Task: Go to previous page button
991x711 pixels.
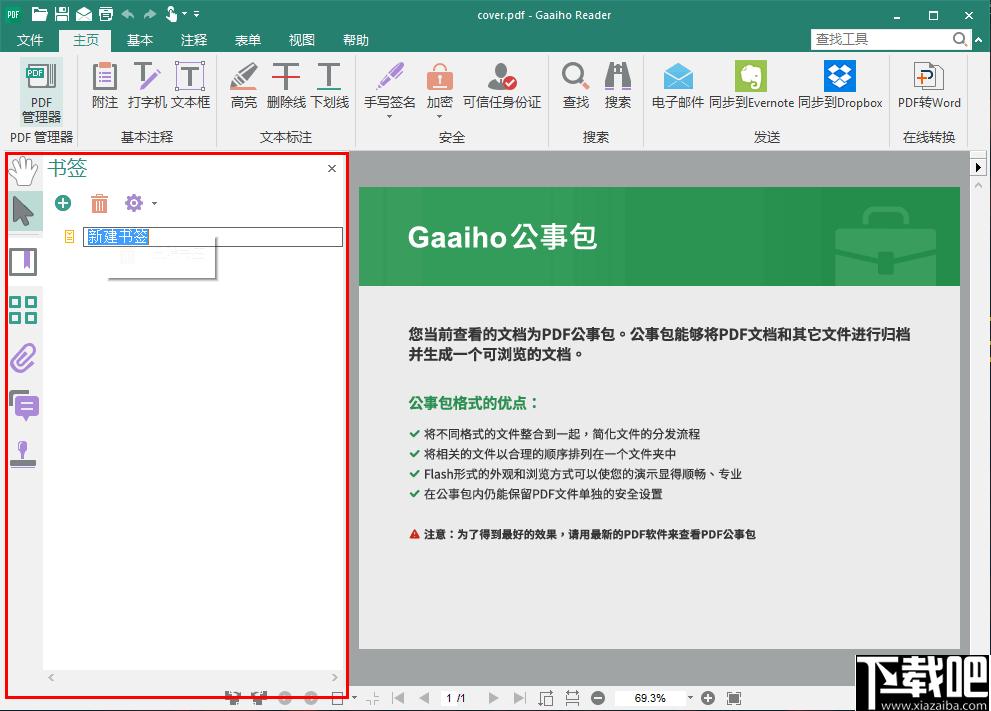Action: [425, 698]
